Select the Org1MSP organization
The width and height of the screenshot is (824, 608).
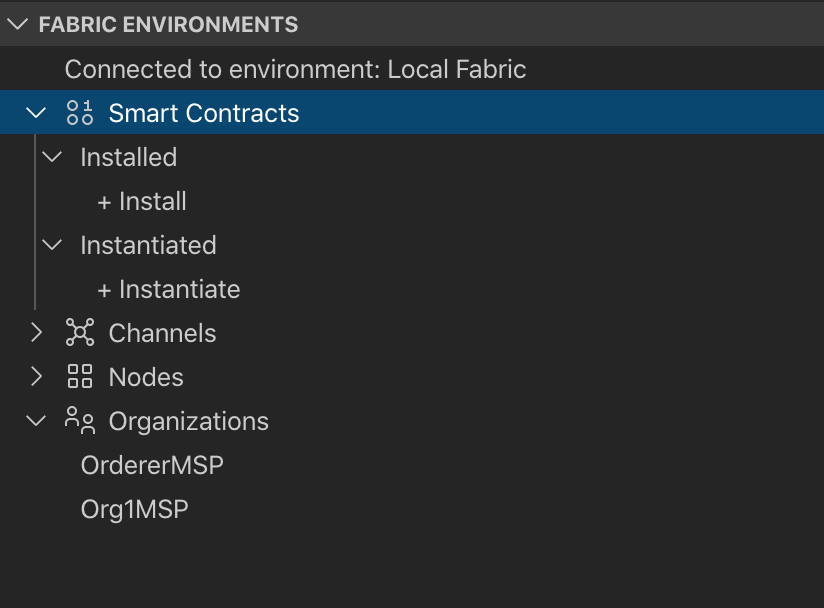(135, 510)
